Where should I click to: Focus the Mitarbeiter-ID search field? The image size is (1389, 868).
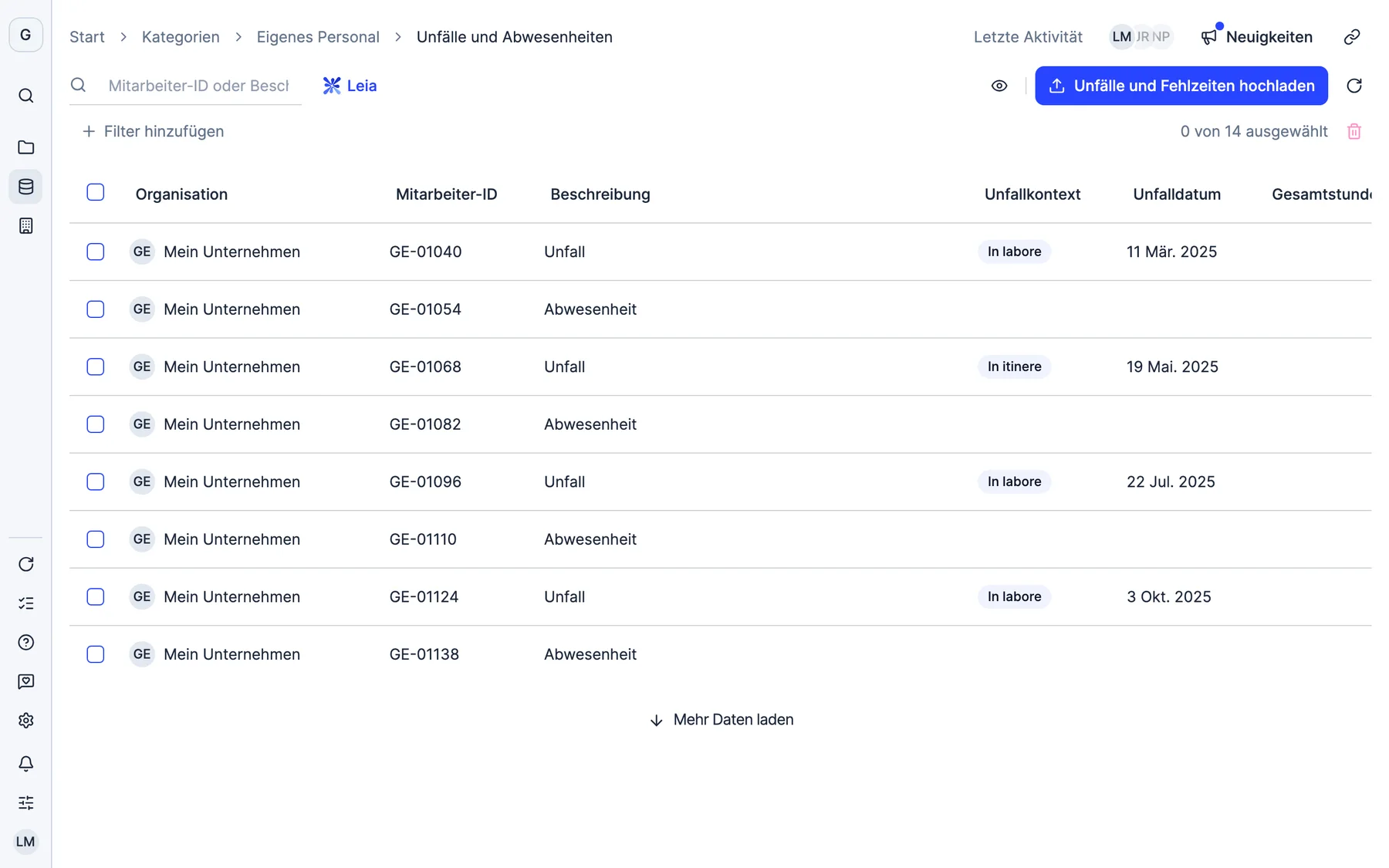click(198, 86)
